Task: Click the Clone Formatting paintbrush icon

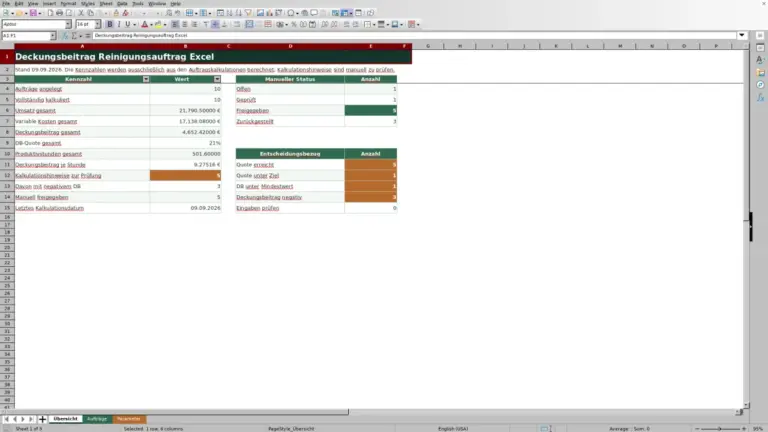Action: point(116,13)
